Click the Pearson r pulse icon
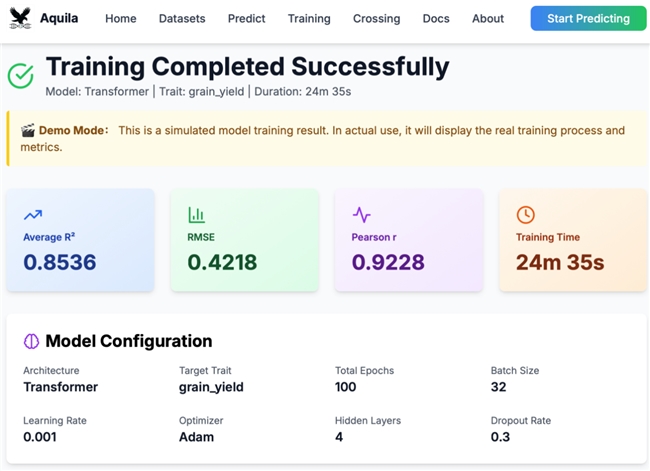This screenshot has height=471, width=650. [361, 215]
